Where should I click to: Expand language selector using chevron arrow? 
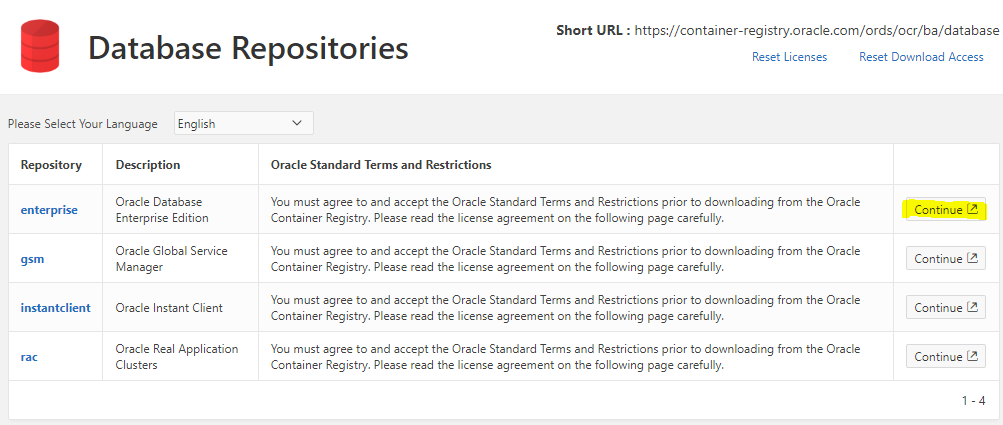297,123
